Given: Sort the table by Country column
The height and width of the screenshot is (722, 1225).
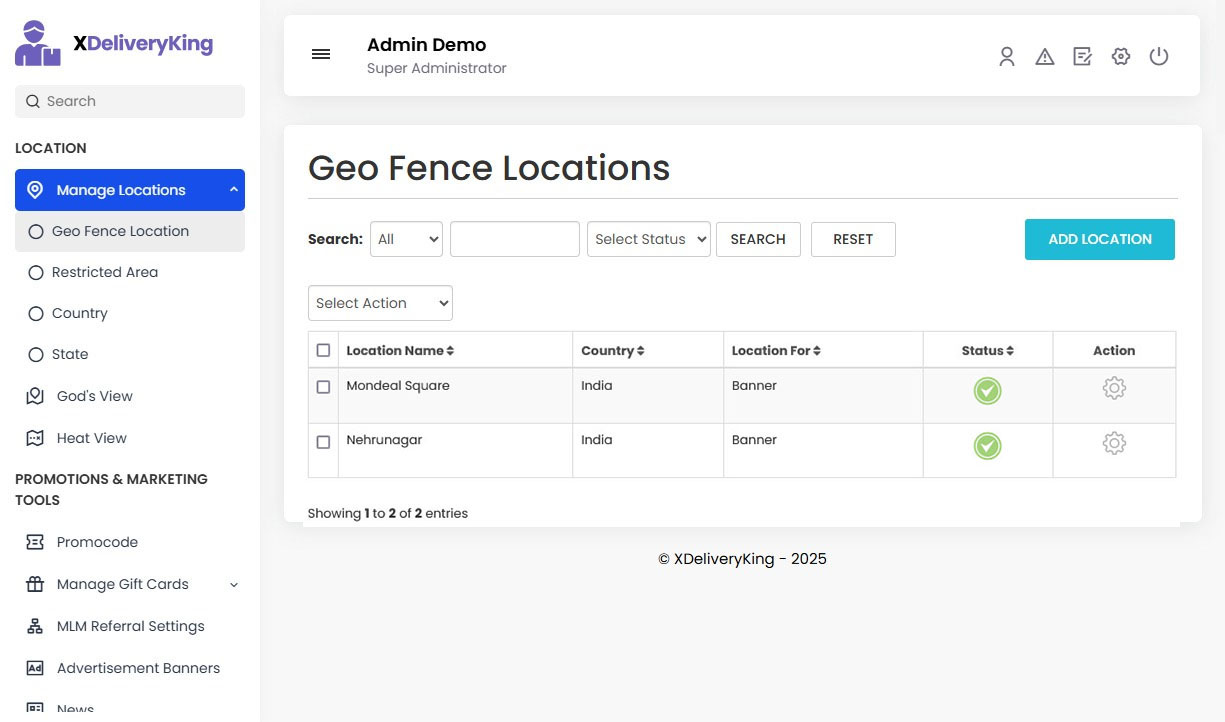Looking at the screenshot, I should tap(612, 350).
